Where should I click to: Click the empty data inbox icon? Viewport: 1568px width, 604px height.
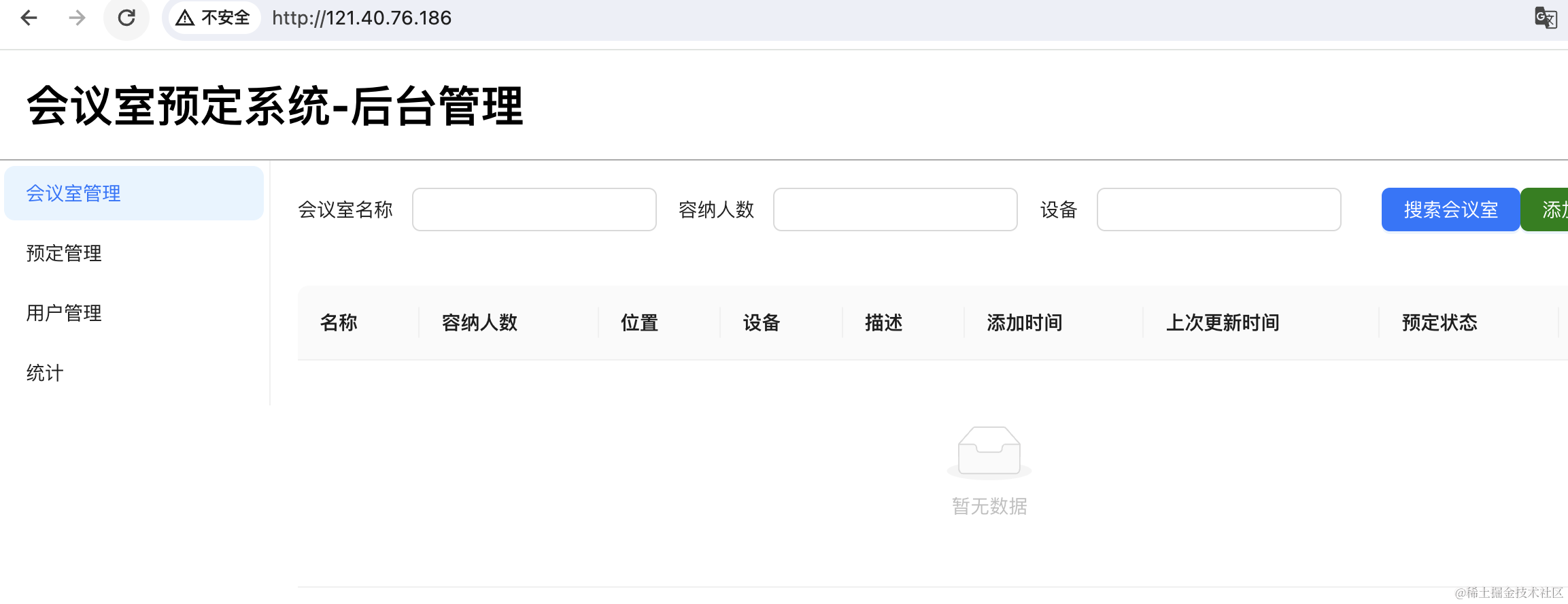[989, 451]
